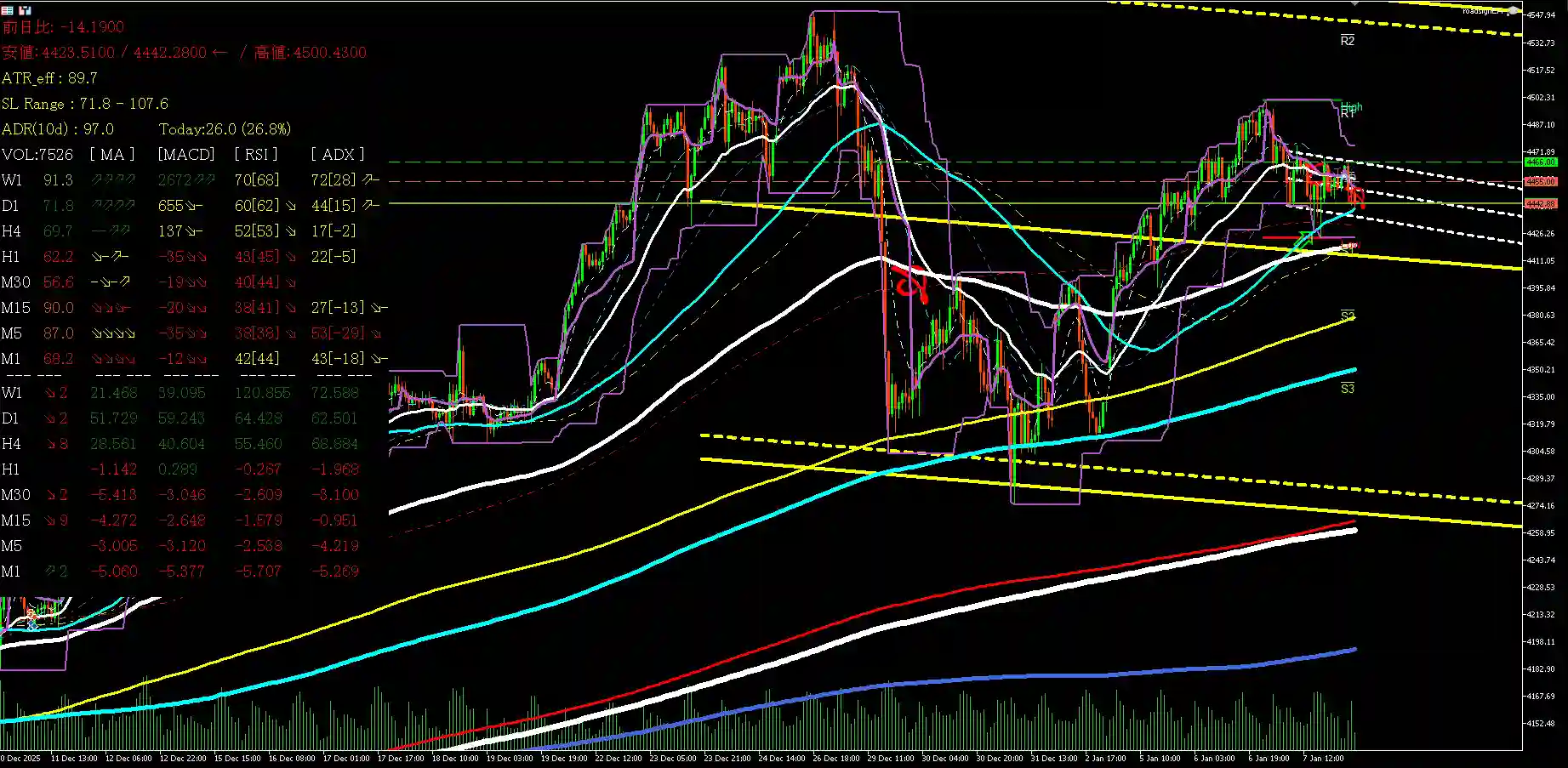
Task: Click the ATR_eff 89.7 readout
Action: 49,78
